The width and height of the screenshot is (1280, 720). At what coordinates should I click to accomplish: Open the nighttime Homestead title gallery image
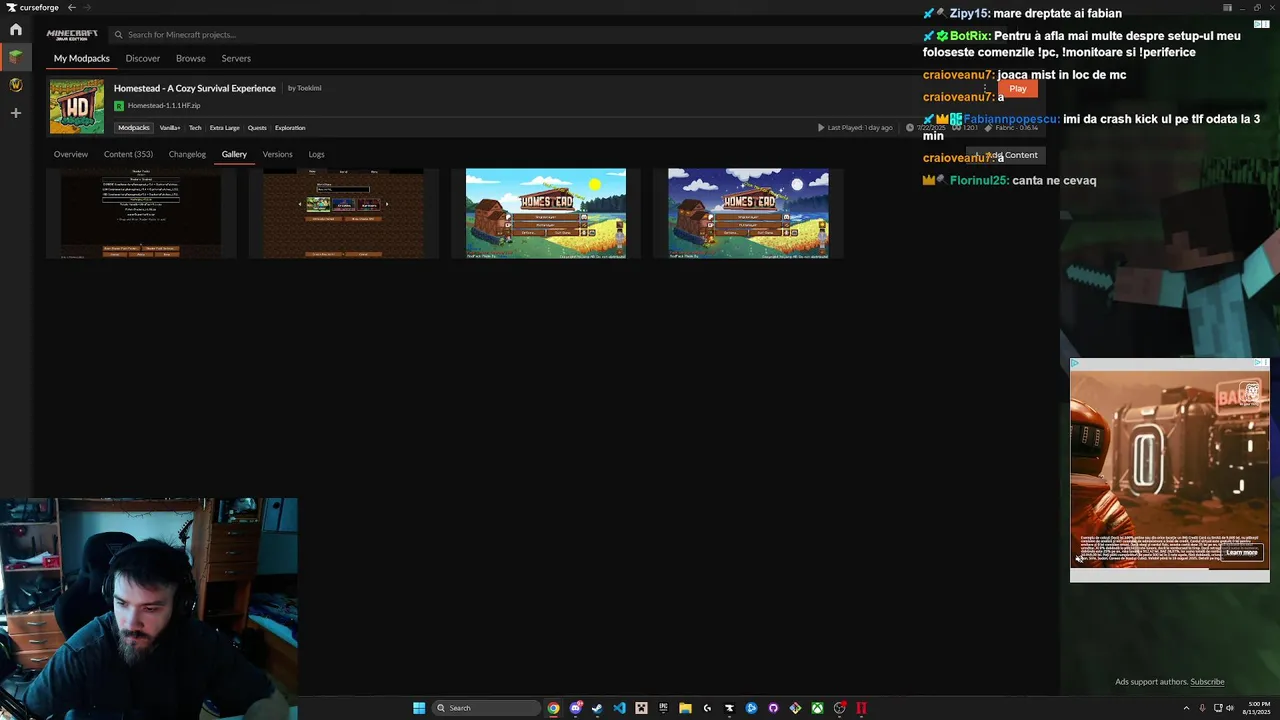[x=748, y=214]
